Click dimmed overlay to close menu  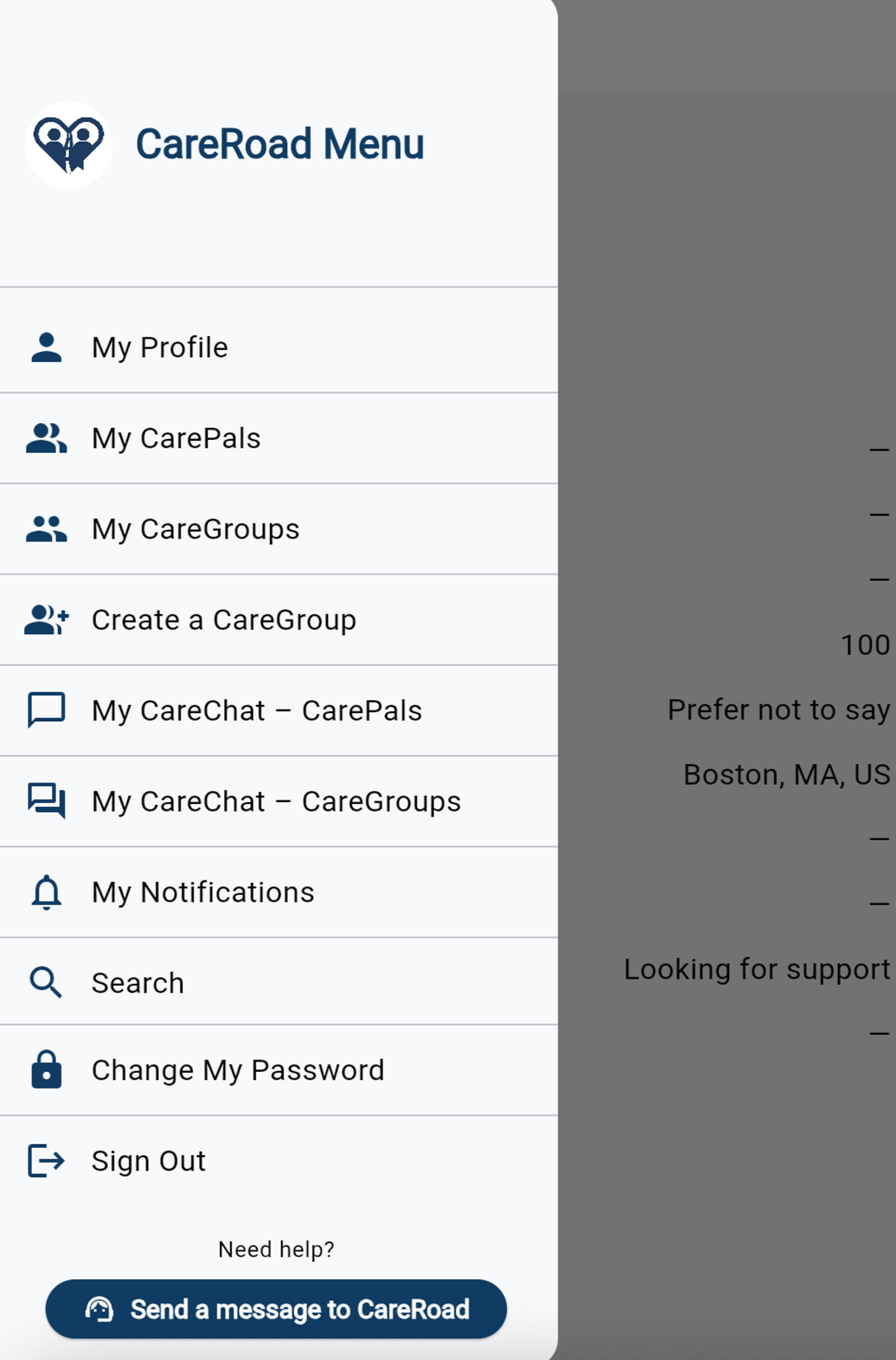click(725, 242)
